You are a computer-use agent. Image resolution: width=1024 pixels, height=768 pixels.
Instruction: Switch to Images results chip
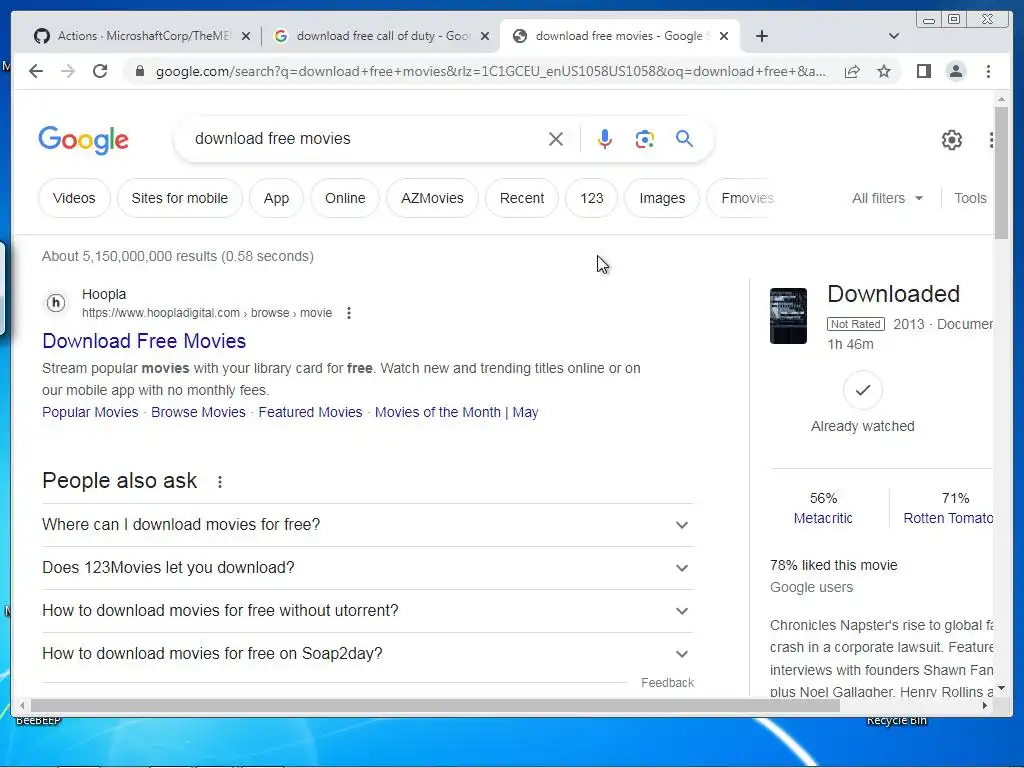tap(662, 198)
